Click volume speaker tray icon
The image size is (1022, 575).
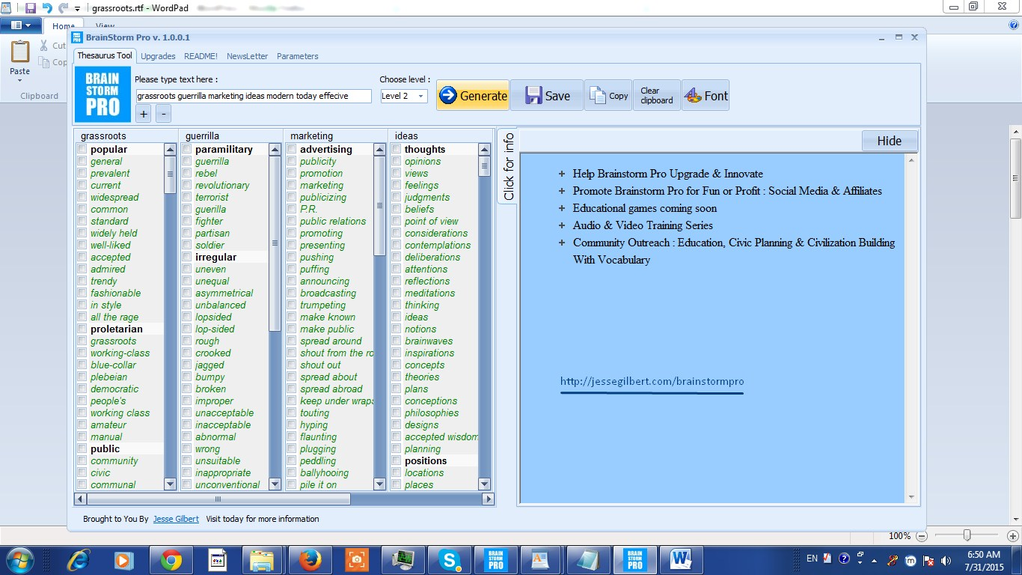[x=946, y=560]
